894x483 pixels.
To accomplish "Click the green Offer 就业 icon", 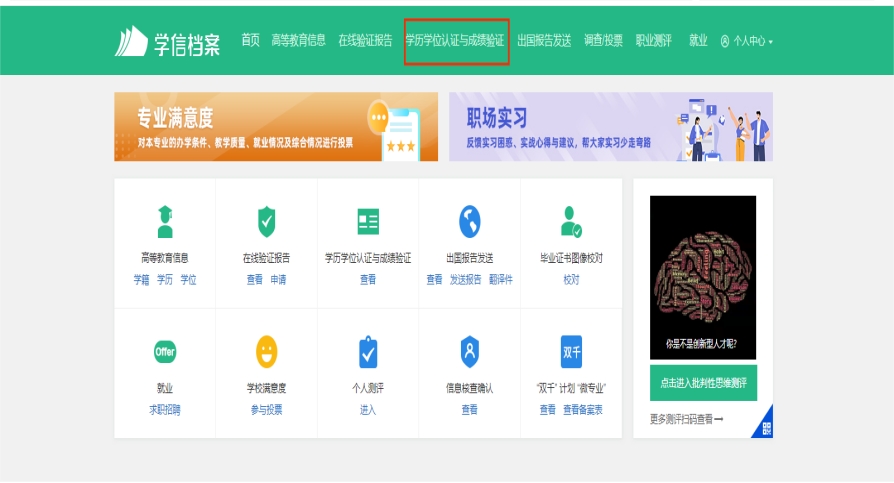I will pos(165,352).
